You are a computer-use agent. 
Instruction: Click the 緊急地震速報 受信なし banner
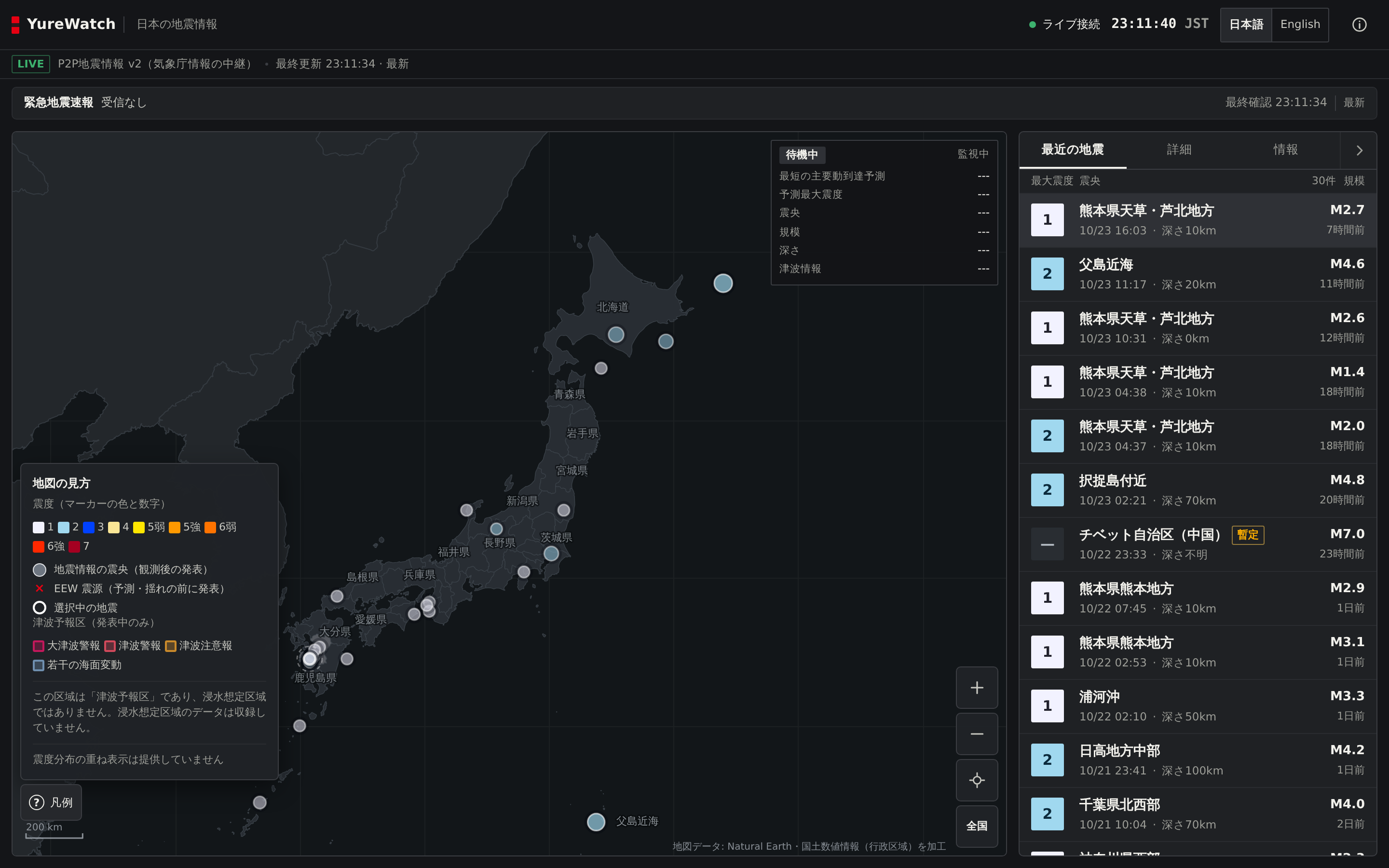tap(694, 103)
